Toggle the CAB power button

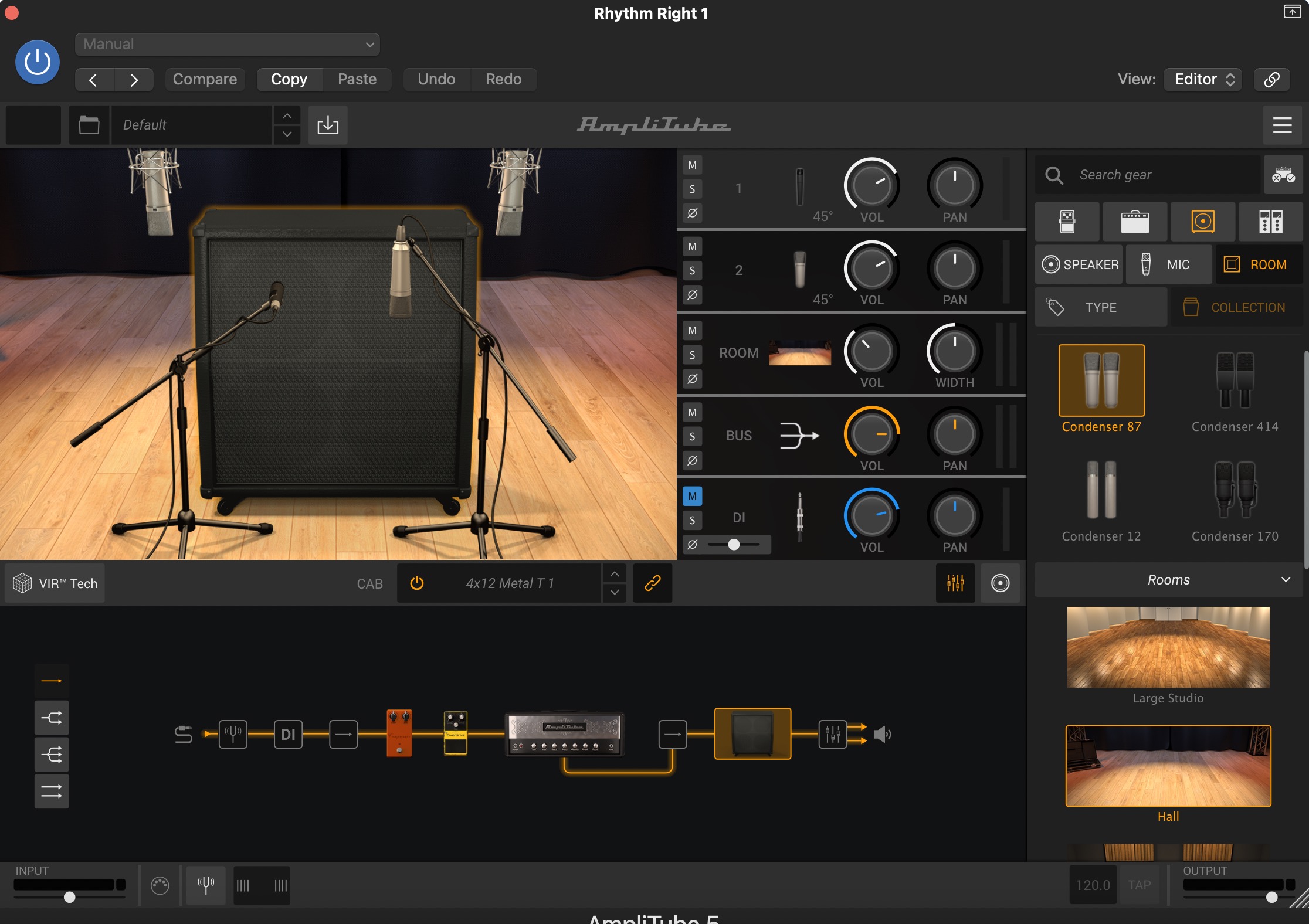[417, 583]
